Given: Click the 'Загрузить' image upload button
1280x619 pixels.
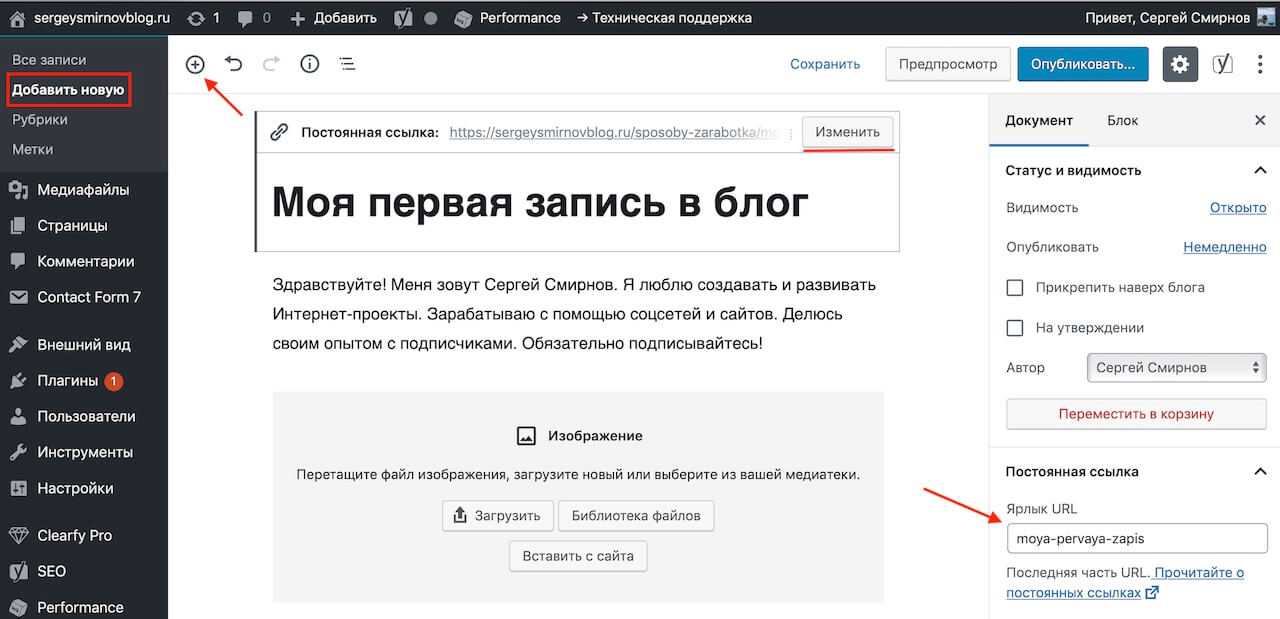Looking at the screenshot, I should (497, 516).
